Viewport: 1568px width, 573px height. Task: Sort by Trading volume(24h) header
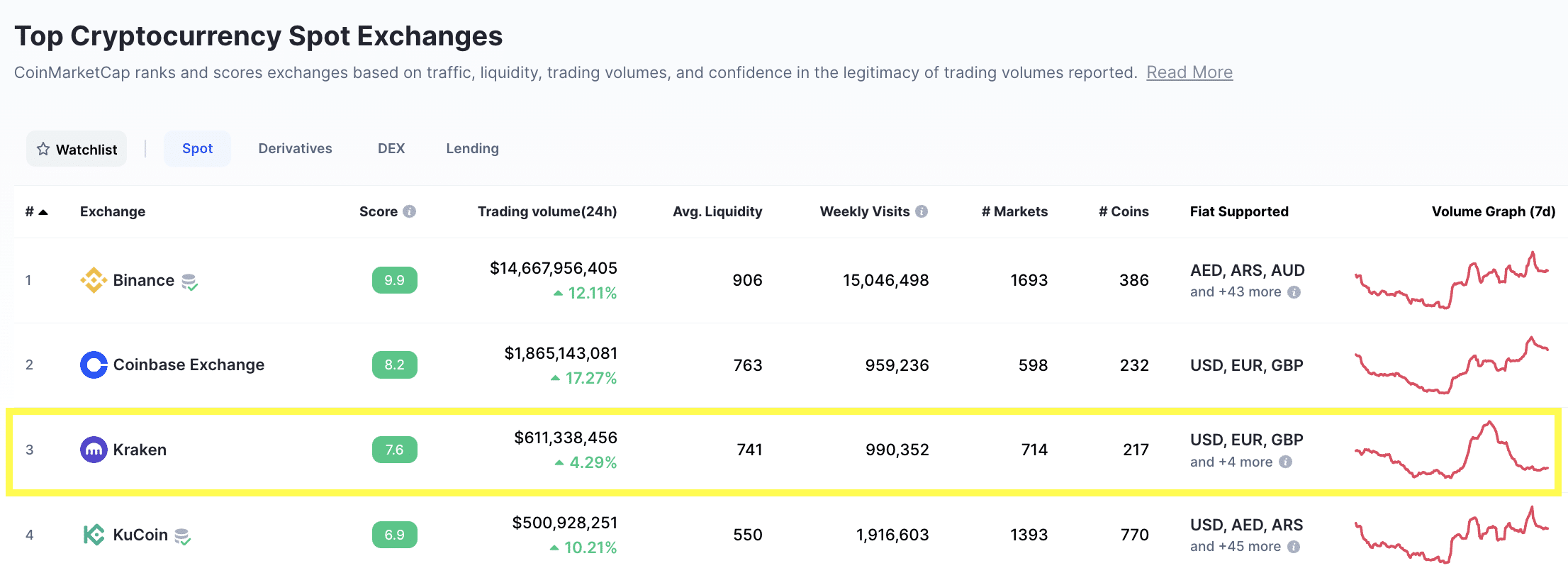point(547,211)
